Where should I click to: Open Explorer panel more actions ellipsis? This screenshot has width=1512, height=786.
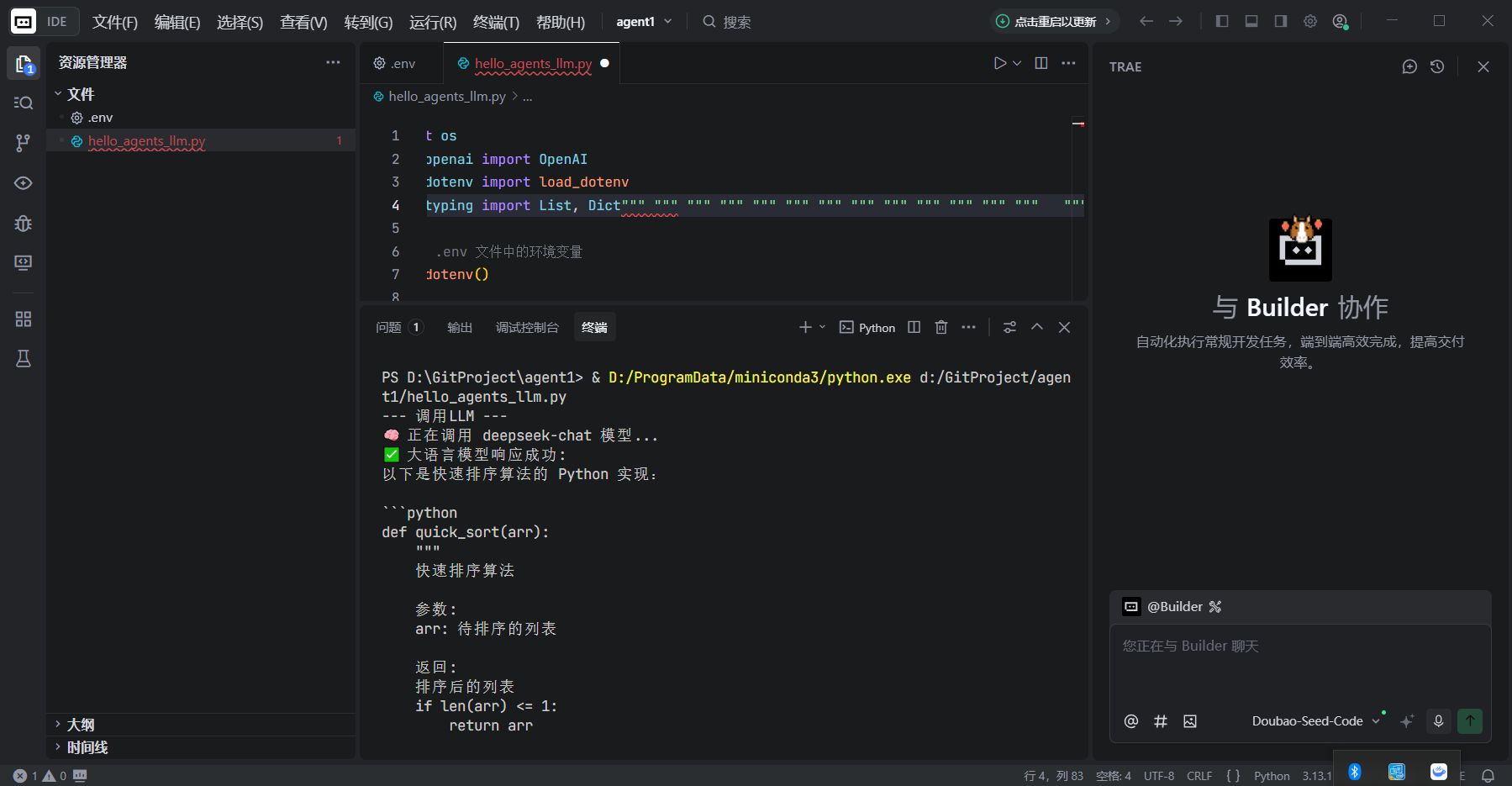333,62
